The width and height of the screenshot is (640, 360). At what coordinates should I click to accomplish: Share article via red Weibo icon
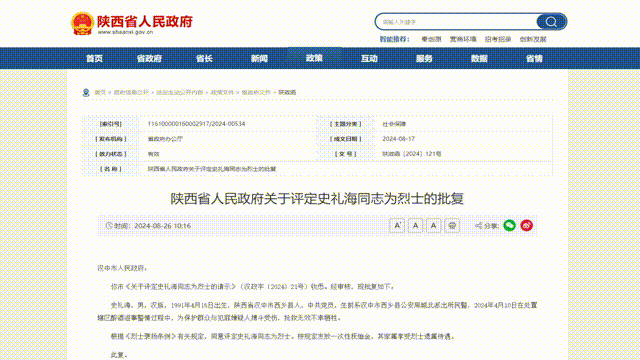(x=527, y=225)
